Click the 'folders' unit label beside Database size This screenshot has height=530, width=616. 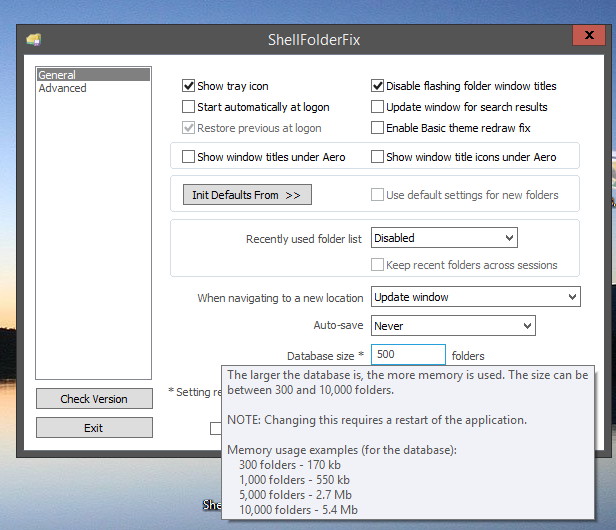[468, 356]
